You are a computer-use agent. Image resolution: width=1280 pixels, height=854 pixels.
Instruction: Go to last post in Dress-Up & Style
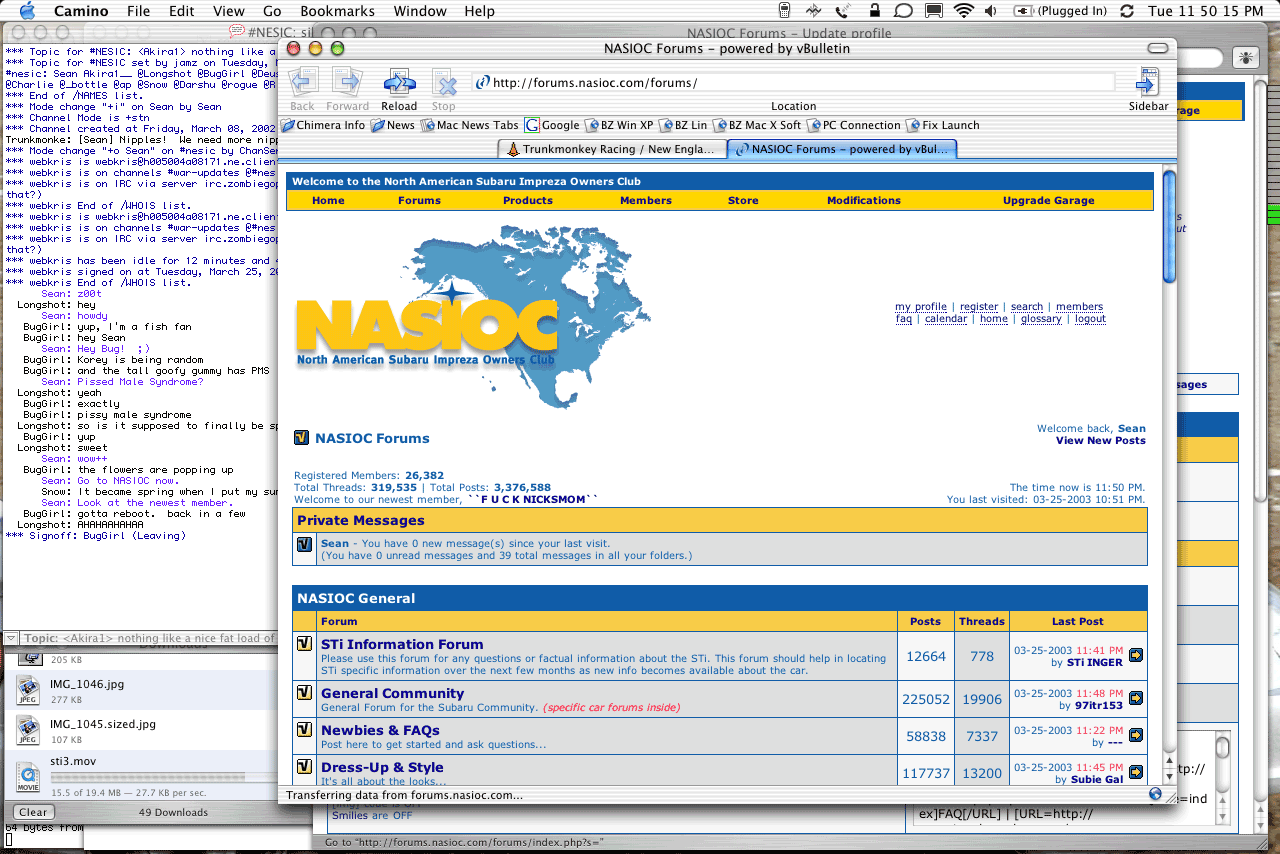pos(1136,772)
